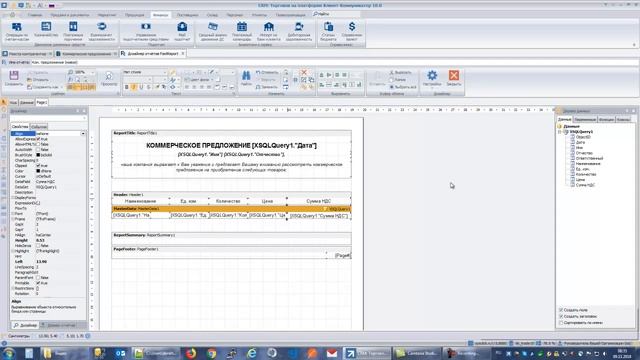Open Статьи бюджета ribbon icon
640x360 pixels.
(x=328, y=27)
